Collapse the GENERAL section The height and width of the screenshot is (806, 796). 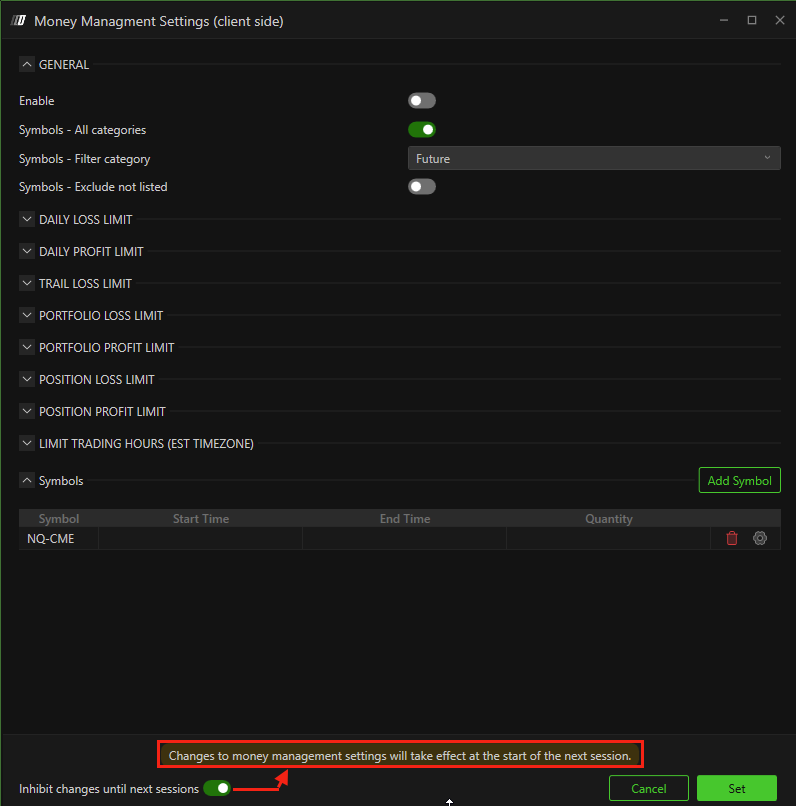click(x=27, y=65)
